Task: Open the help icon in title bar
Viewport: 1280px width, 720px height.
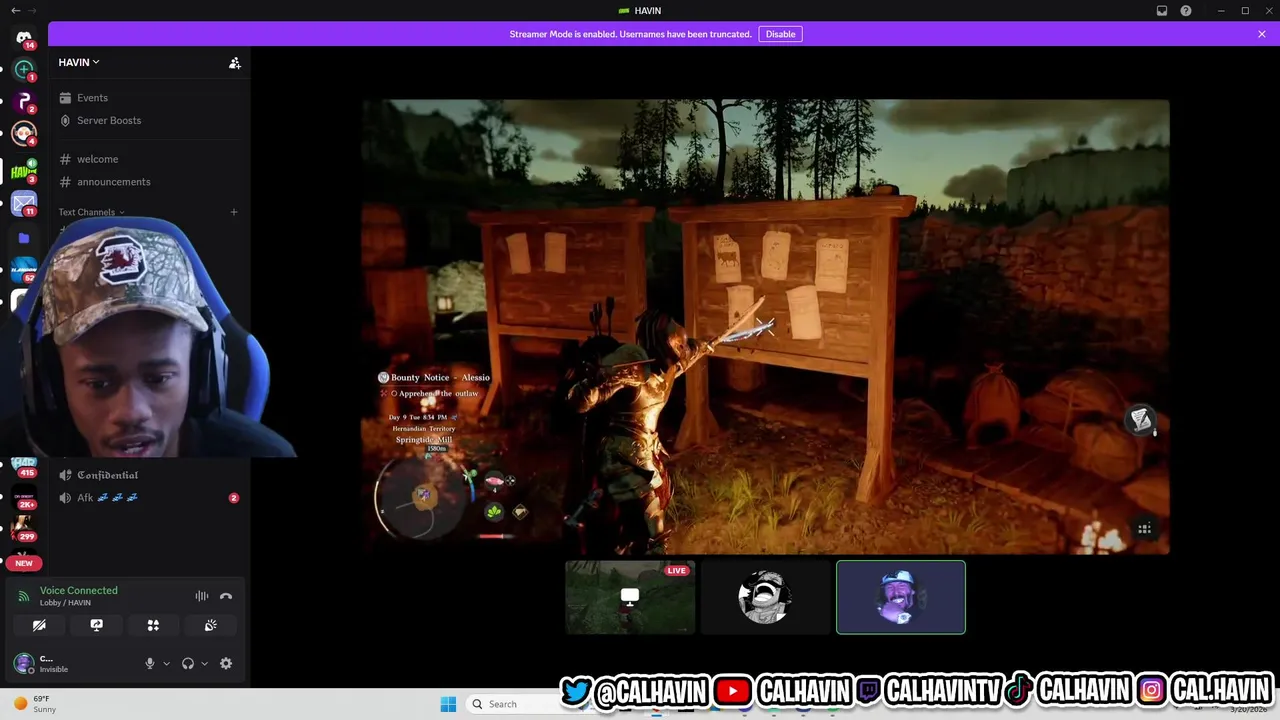Action: point(1186,10)
